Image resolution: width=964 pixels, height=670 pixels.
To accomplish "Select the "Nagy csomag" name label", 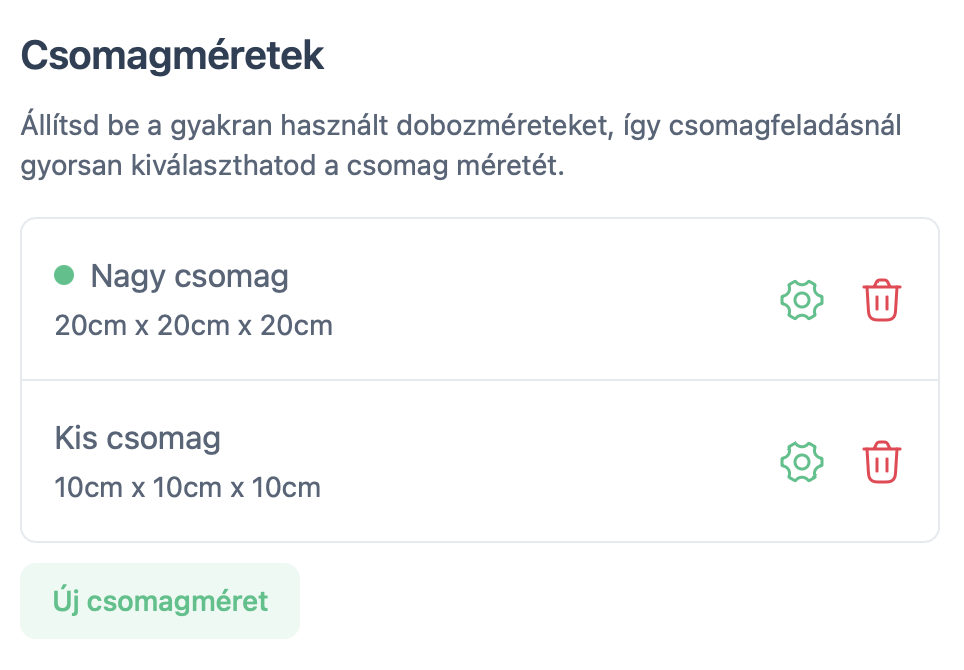I will [x=189, y=276].
